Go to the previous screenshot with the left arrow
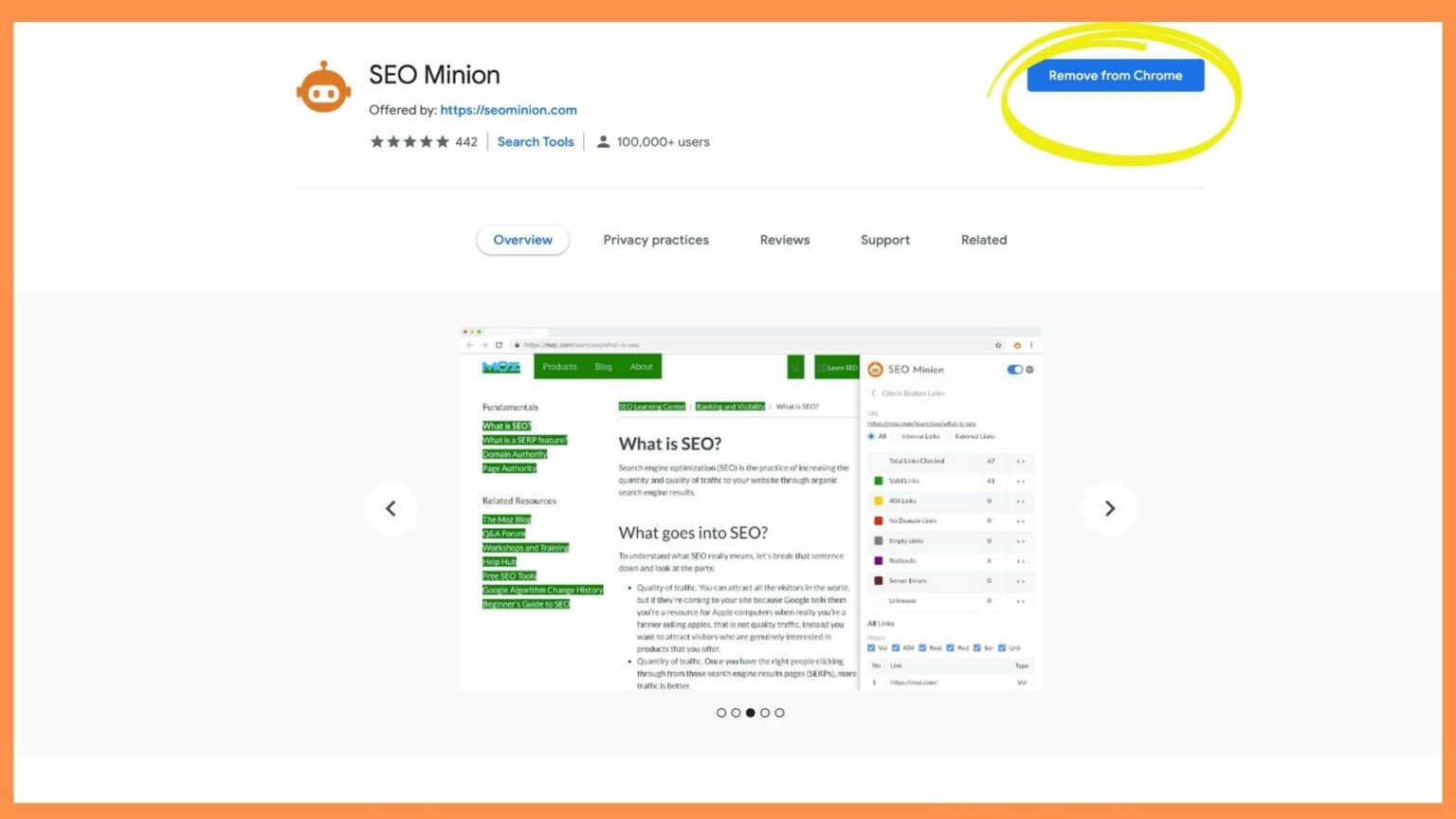Image resolution: width=1456 pixels, height=819 pixels. (x=391, y=508)
